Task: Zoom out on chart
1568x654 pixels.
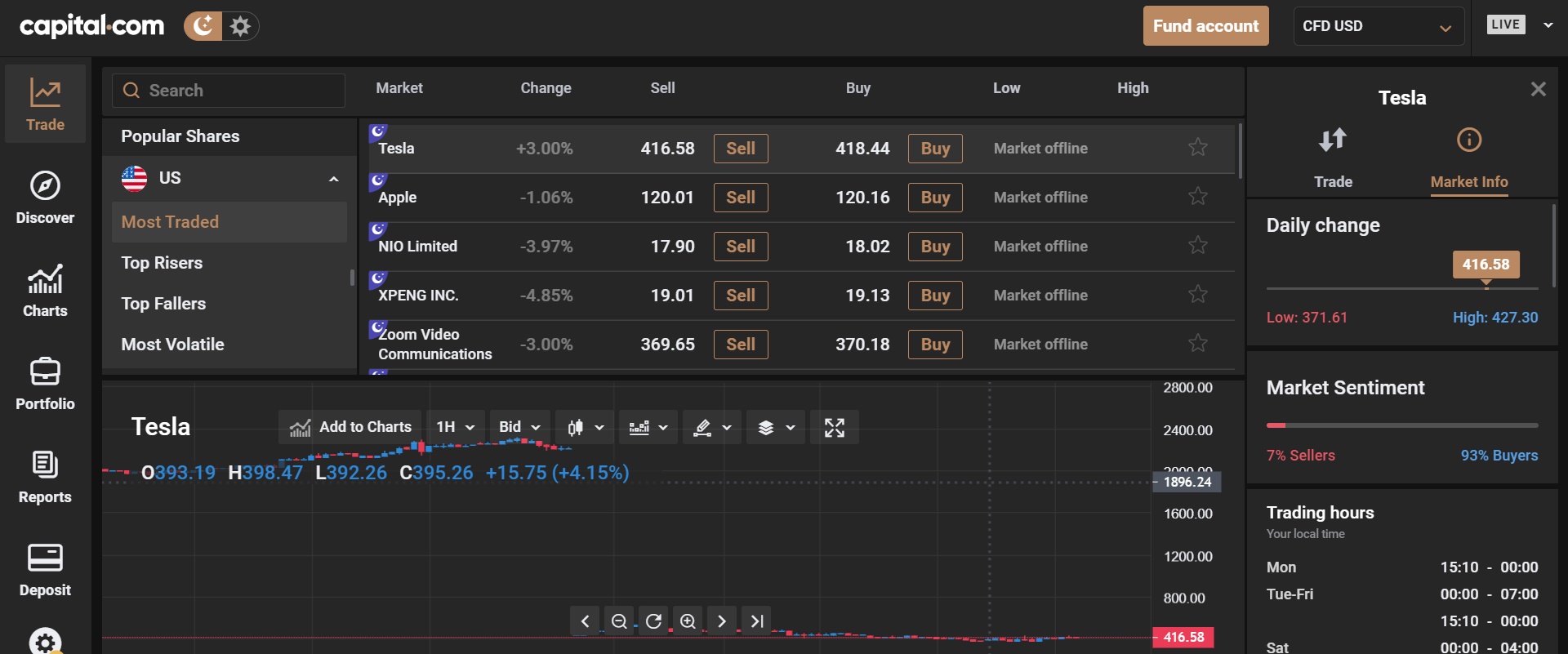Action: tap(619, 621)
